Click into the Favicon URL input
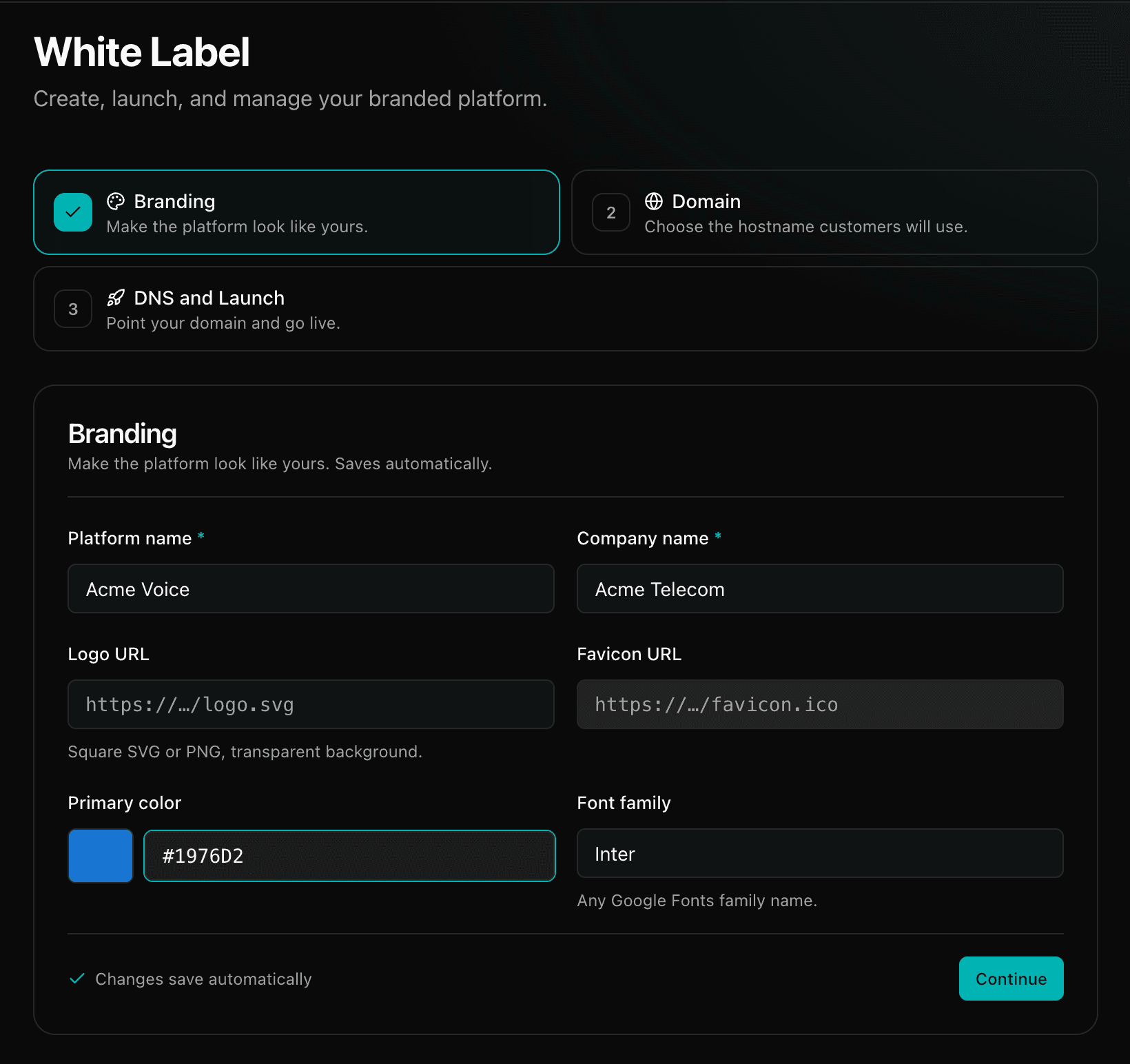1130x1064 pixels. (x=820, y=704)
